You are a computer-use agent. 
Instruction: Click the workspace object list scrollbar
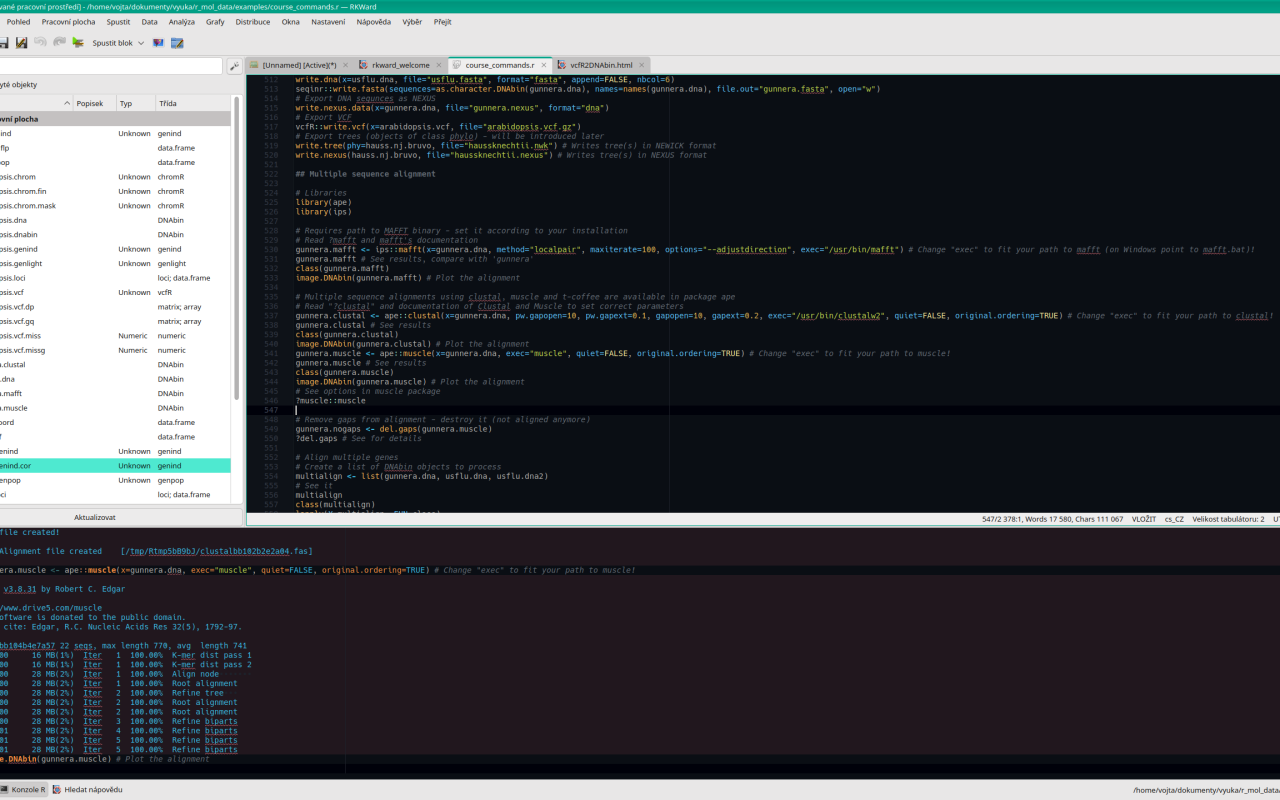coord(237,248)
